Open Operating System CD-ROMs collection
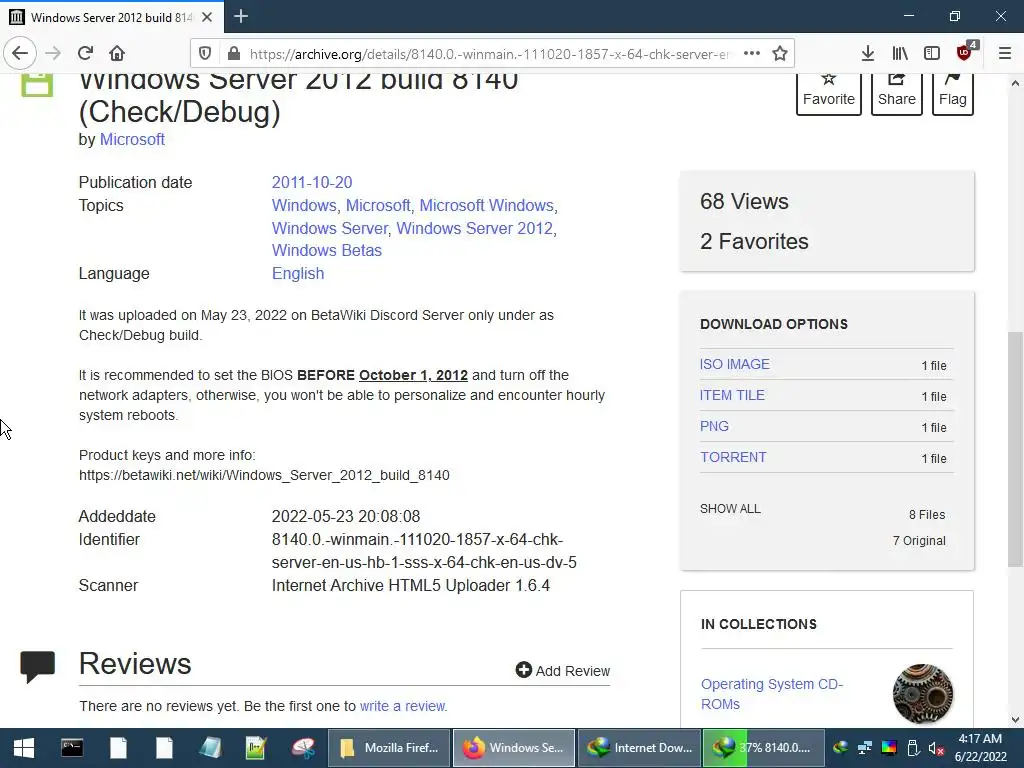1024x768 pixels. coord(771,694)
